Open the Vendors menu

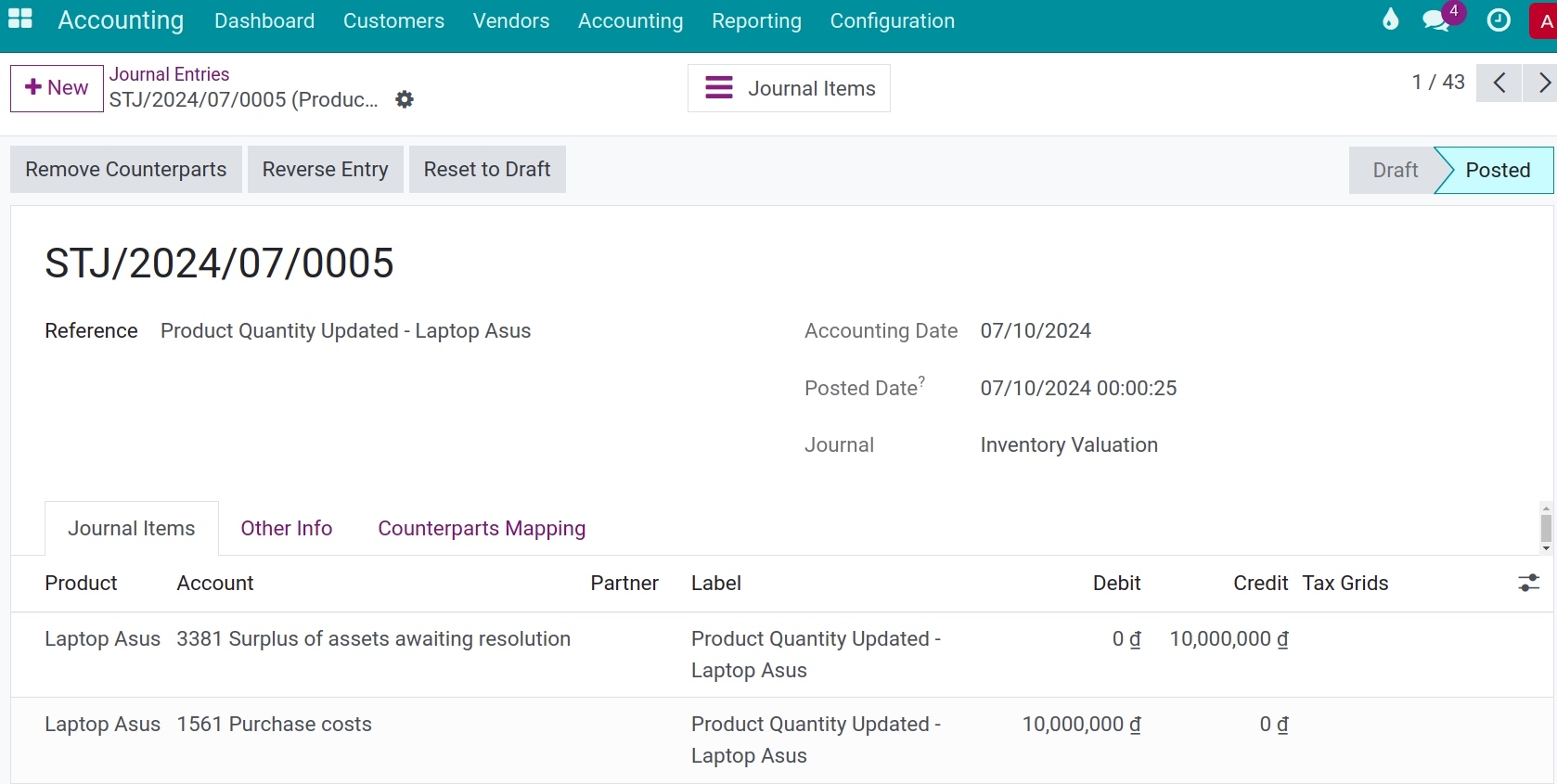(x=511, y=20)
